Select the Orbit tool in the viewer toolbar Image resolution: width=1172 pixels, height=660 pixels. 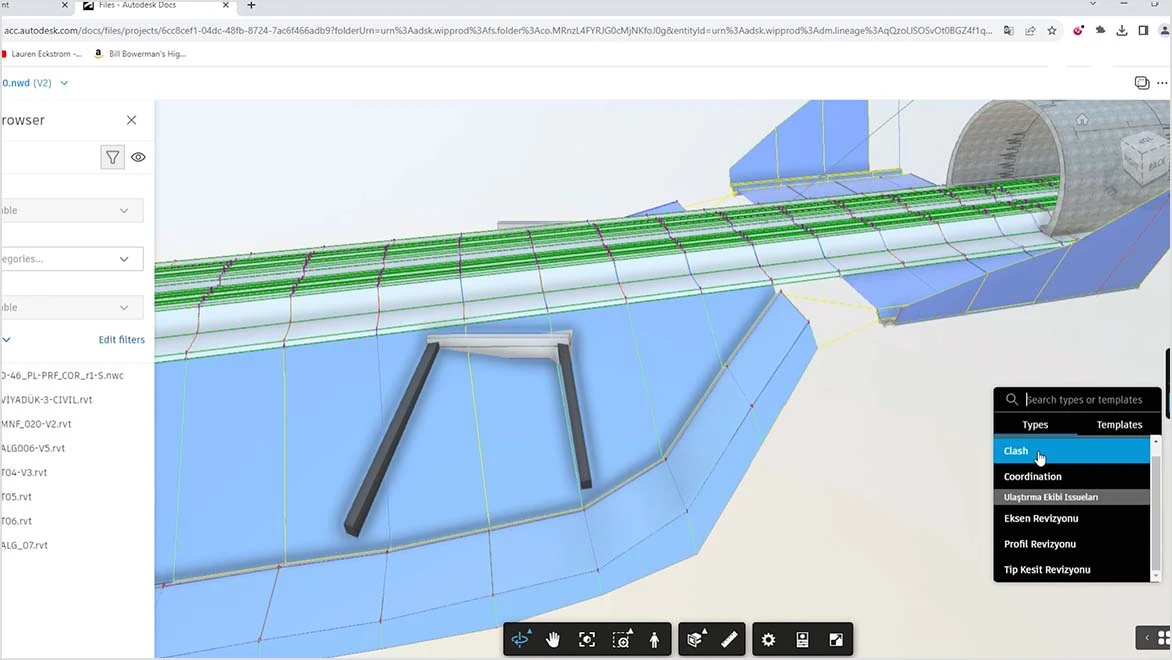click(520, 639)
